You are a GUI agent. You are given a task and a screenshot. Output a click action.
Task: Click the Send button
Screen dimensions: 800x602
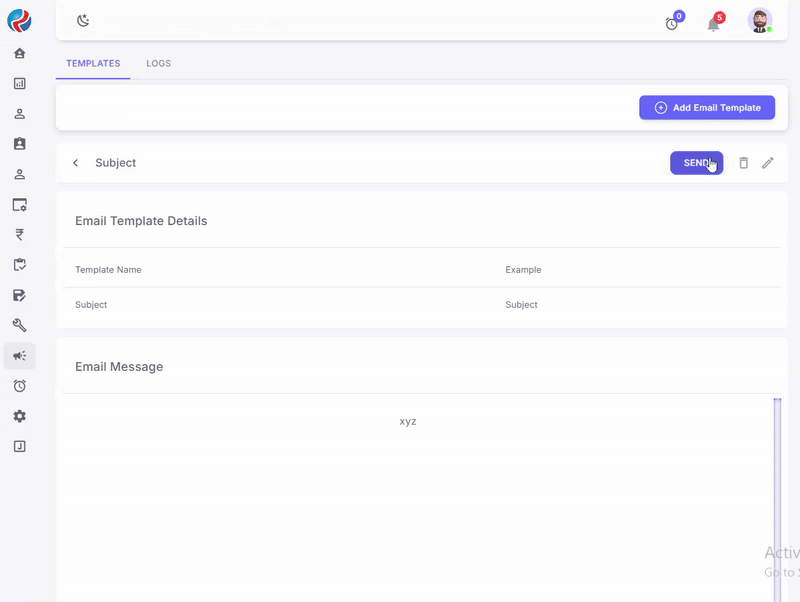click(x=696, y=163)
